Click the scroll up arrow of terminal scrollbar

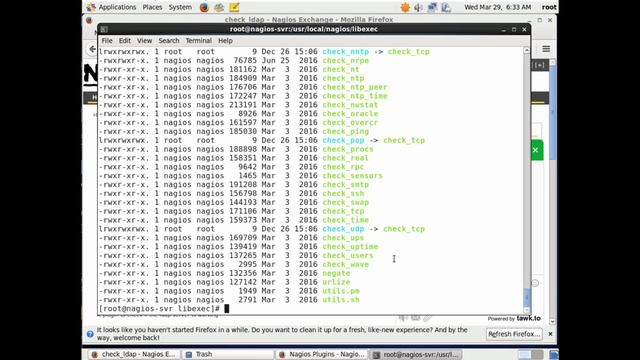pos(527,50)
